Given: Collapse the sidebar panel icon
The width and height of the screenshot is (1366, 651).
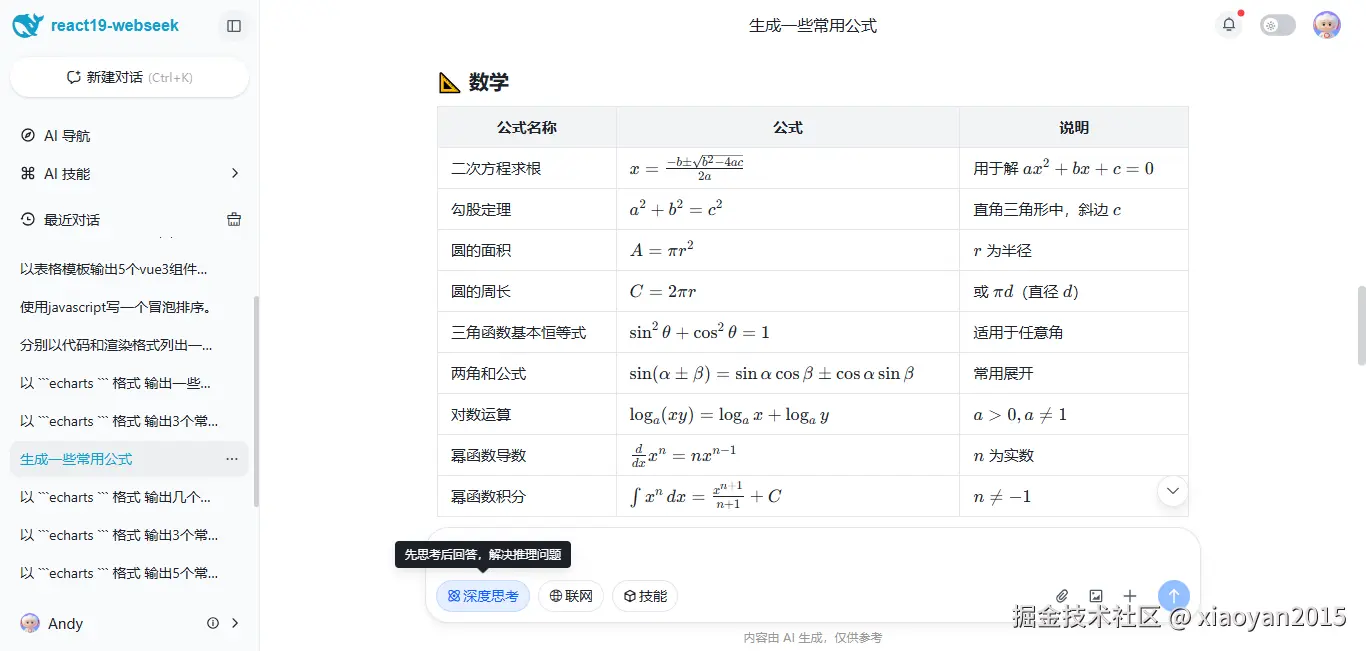Looking at the screenshot, I should [x=234, y=26].
